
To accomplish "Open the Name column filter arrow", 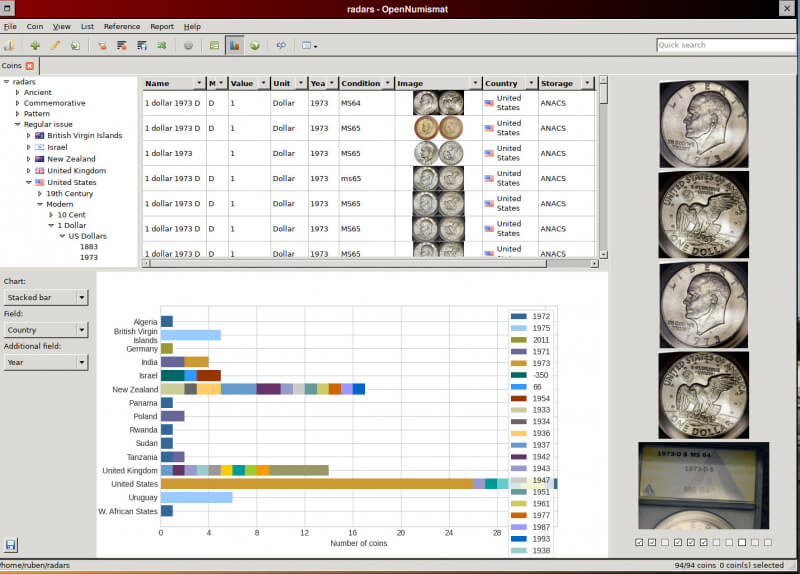I will coord(199,83).
